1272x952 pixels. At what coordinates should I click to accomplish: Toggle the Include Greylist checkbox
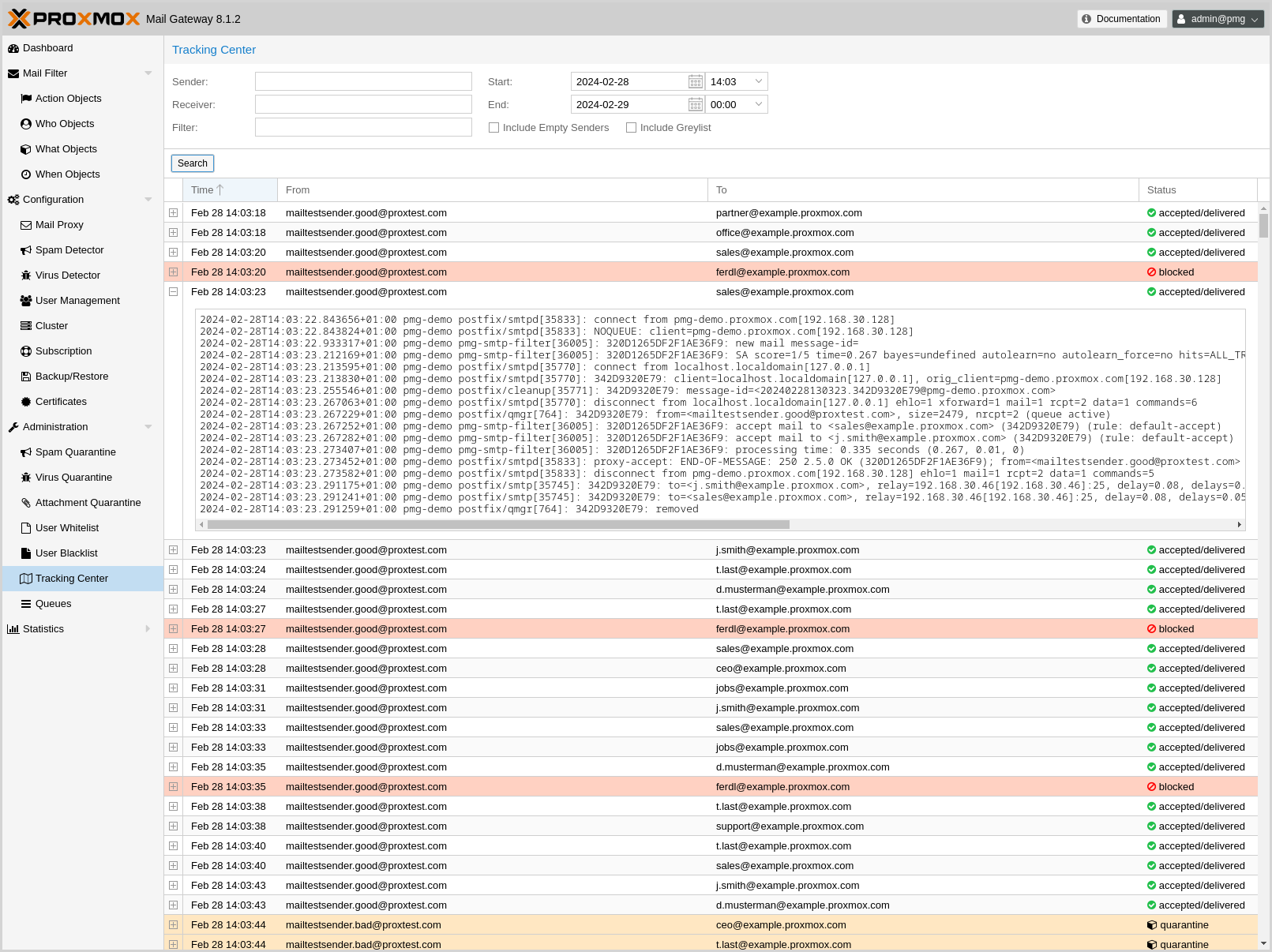click(632, 128)
